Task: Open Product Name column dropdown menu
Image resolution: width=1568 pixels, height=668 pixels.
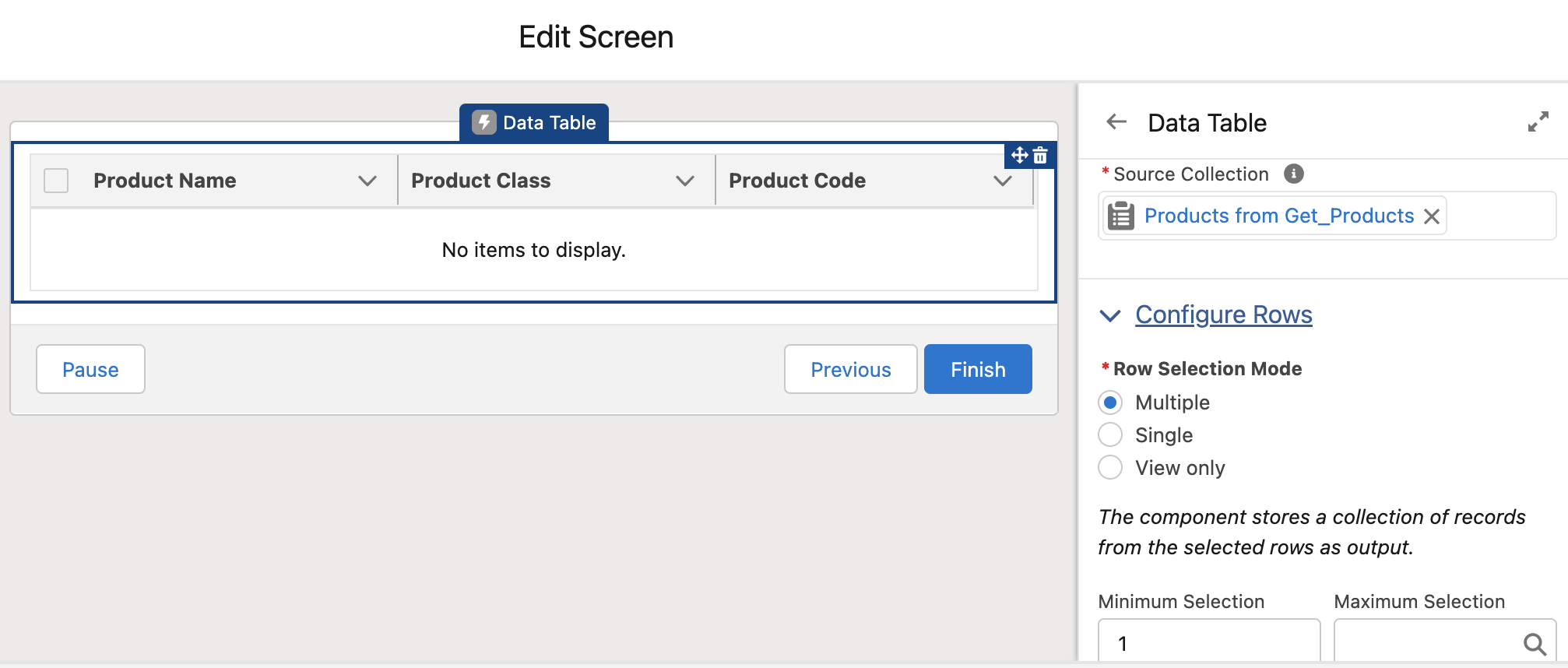Action: click(x=367, y=181)
